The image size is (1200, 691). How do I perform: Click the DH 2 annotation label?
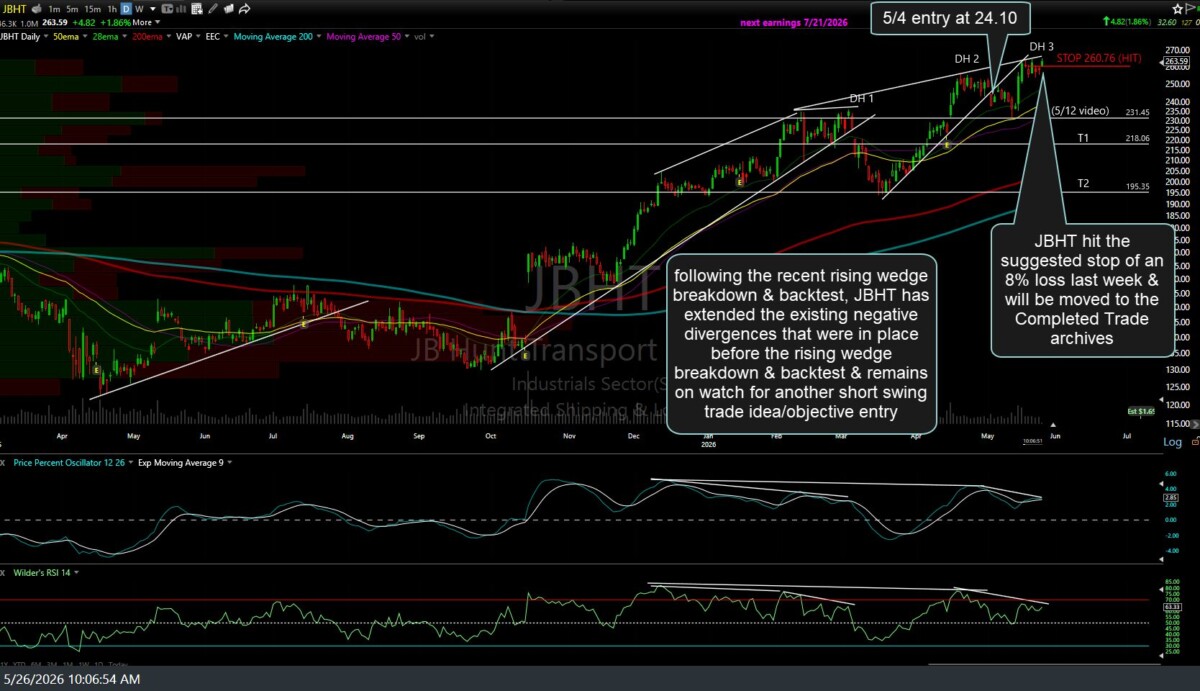966,59
